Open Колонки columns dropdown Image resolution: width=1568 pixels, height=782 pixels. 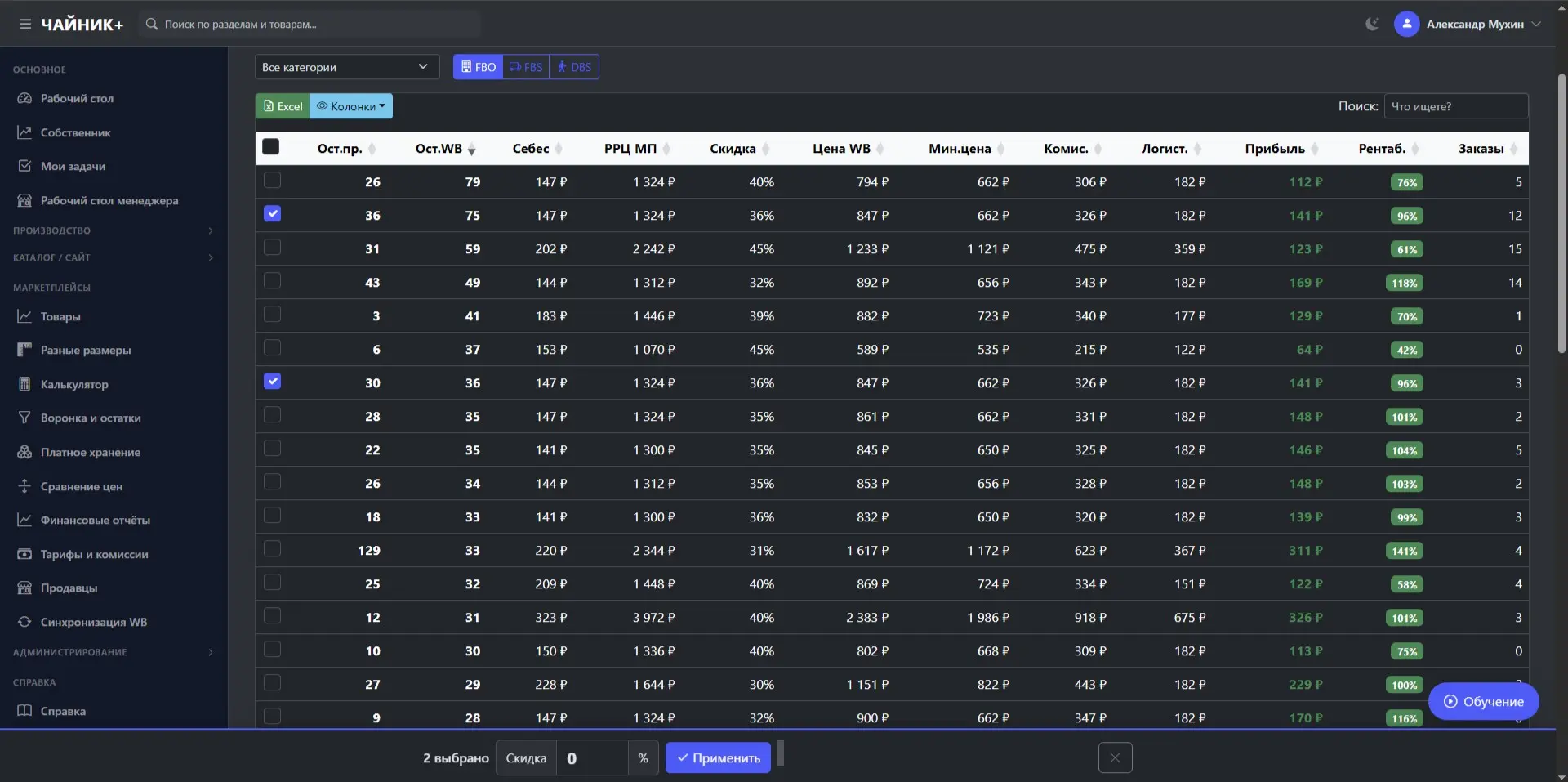tap(351, 106)
